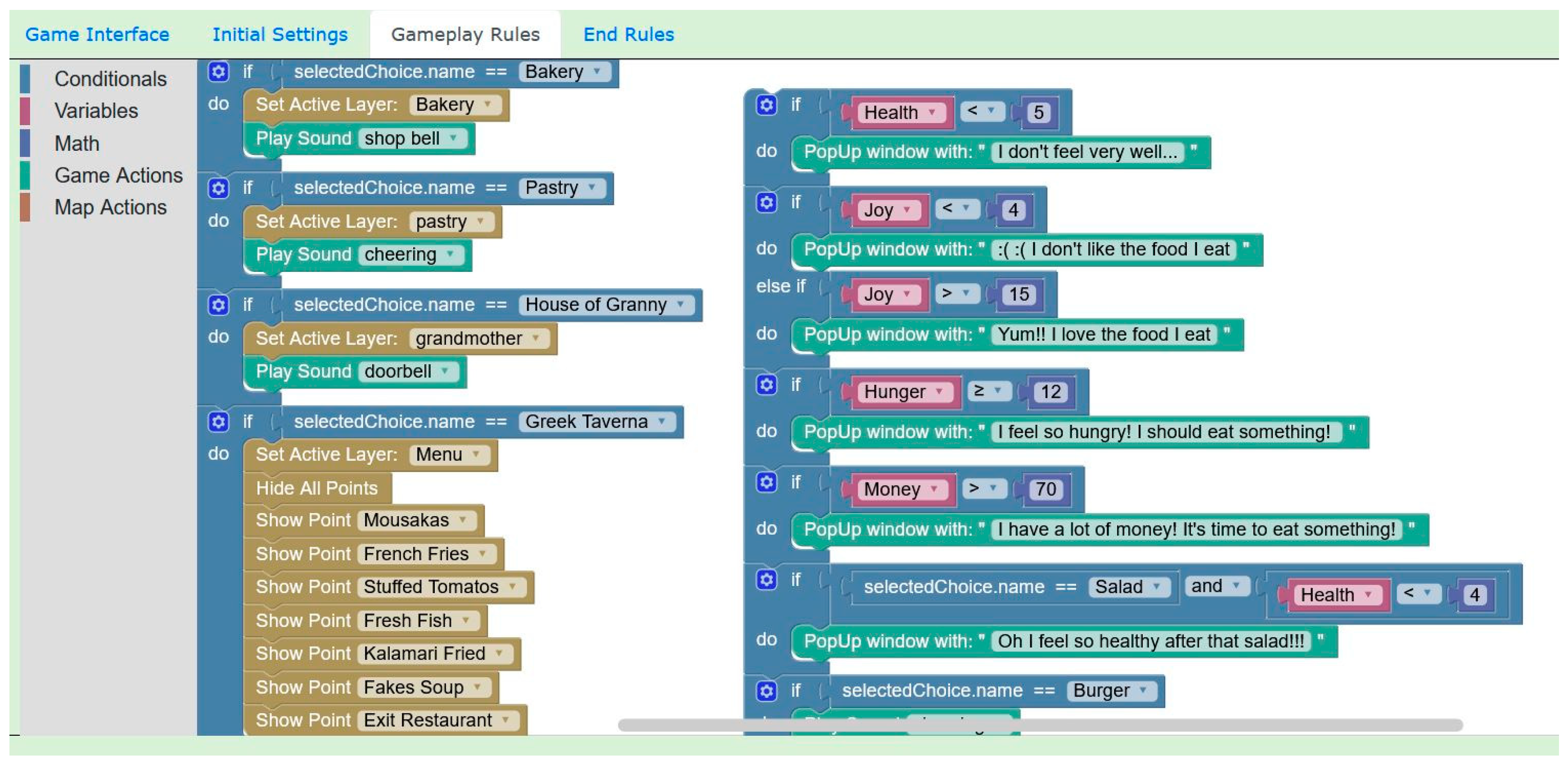Open gear icon on Health less-than-5 block
Image resolution: width=1568 pixels, height=765 pixels.
click(766, 105)
